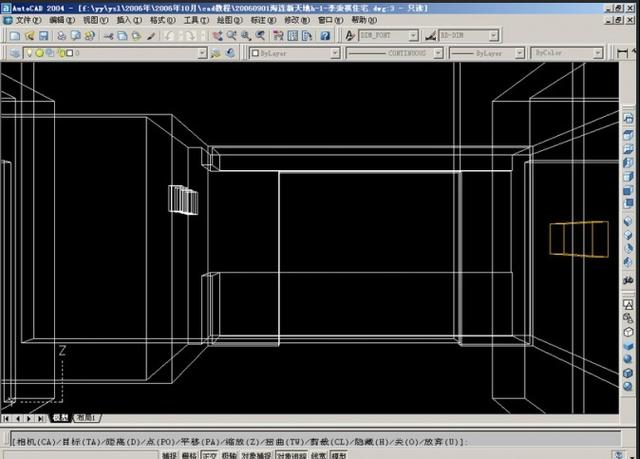Click the Open file icon

29,36
